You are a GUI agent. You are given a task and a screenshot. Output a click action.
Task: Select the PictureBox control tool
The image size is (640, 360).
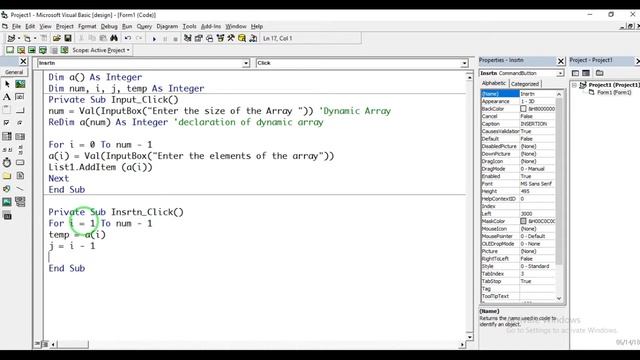click(20, 84)
